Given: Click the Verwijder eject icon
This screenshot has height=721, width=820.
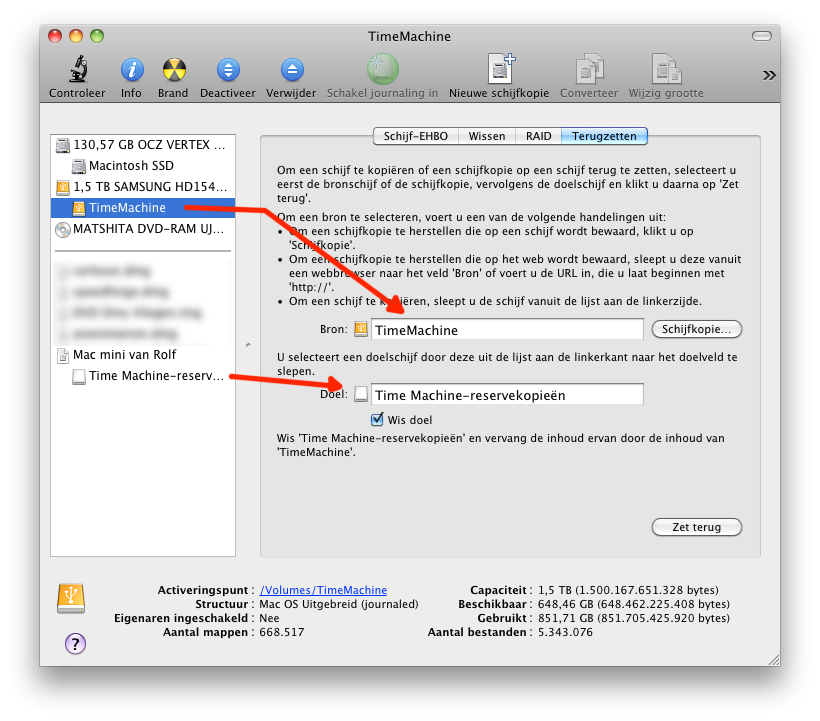Looking at the screenshot, I should point(291,70).
